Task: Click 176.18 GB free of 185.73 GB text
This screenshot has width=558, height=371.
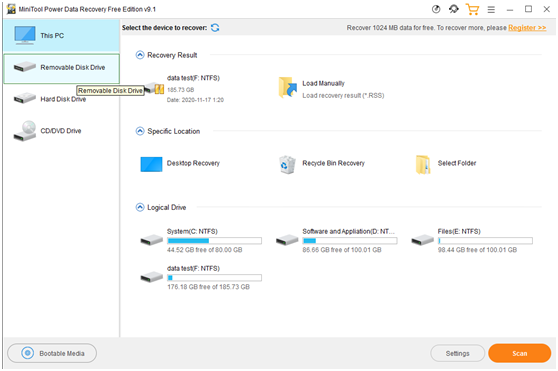Action: pyautogui.click(x=209, y=287)
